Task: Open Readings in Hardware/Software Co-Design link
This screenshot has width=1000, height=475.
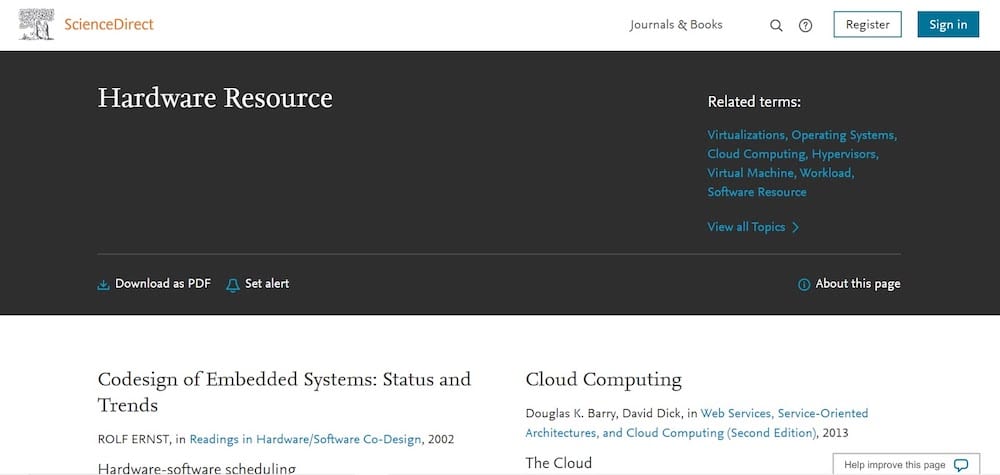Action: (305, 439)
